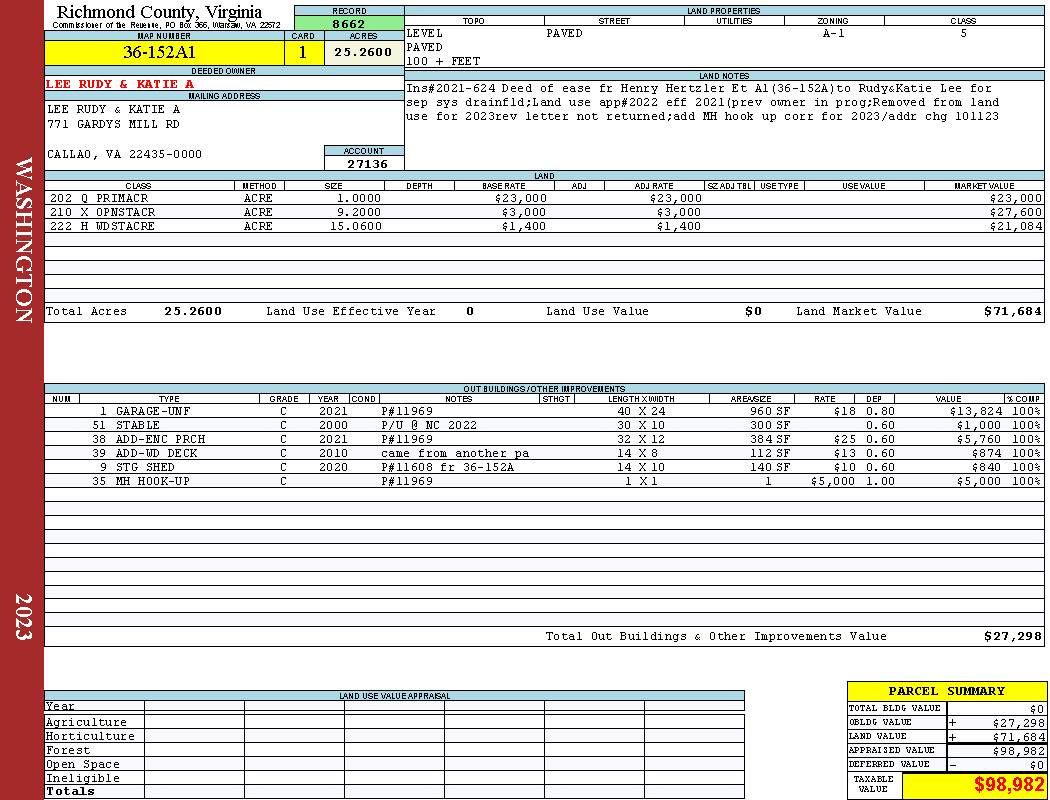1050x800 pixels.
Task: Click the WASHINGTON district sidebar label
Action: [23, 240]
